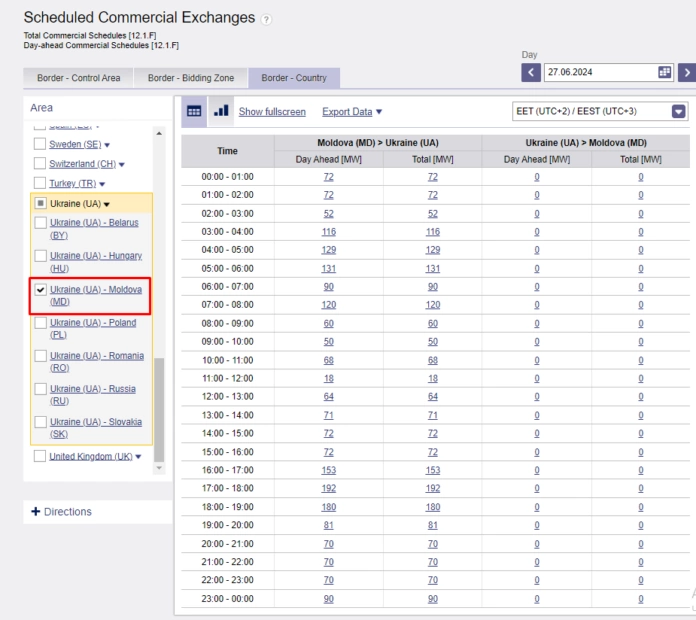Click the Show fullscreen link
Screen dimensions: 696x620
pyautogui.click(x=272, y=112)
